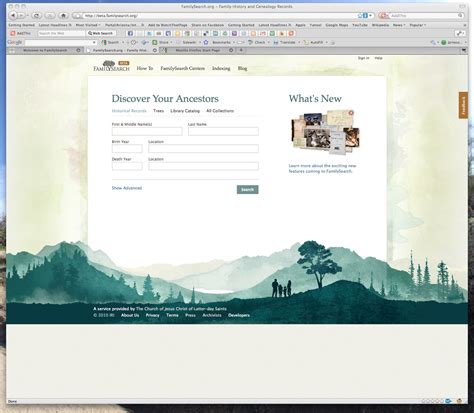Click the Translate button in Google toolbar
The height and width of the screenshot is (413, 474).
pyautogui.click(x=285, y=42)
